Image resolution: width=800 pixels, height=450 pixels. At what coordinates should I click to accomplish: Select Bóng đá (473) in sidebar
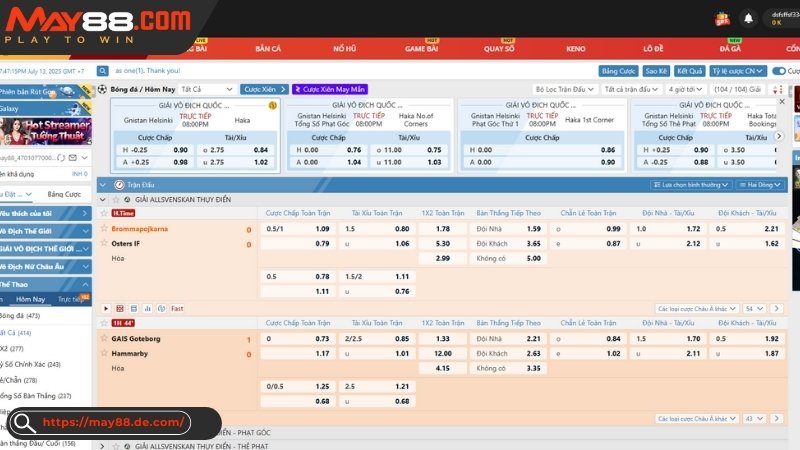click(20, 316)
